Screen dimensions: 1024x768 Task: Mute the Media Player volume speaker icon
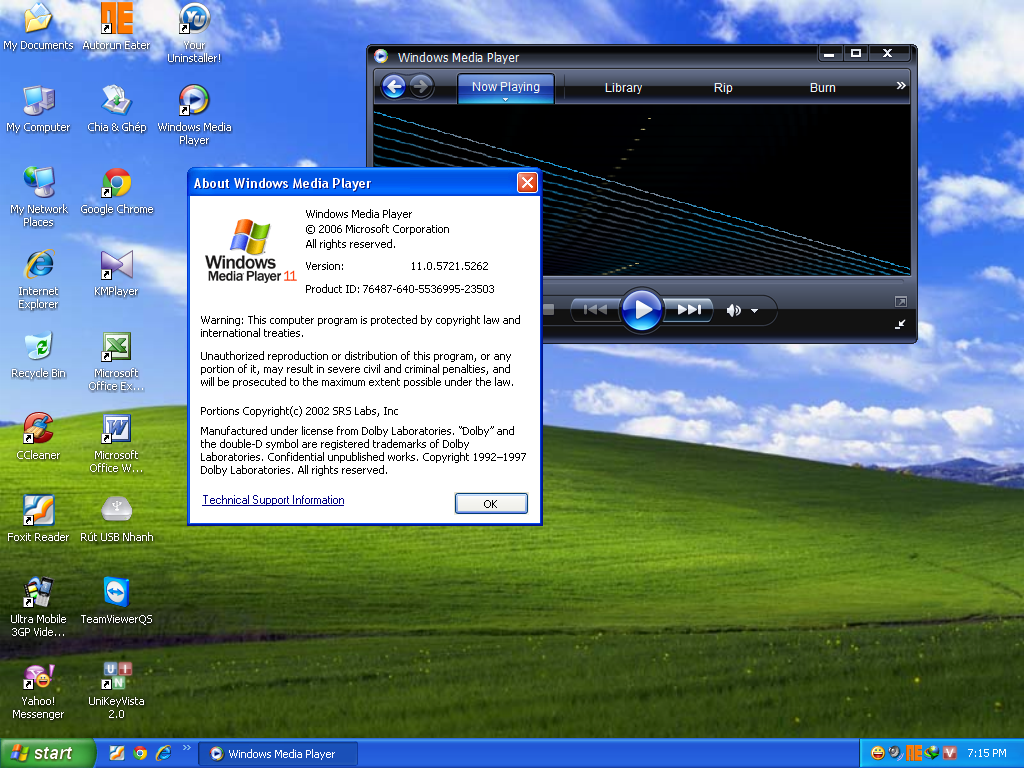(733, 310)
